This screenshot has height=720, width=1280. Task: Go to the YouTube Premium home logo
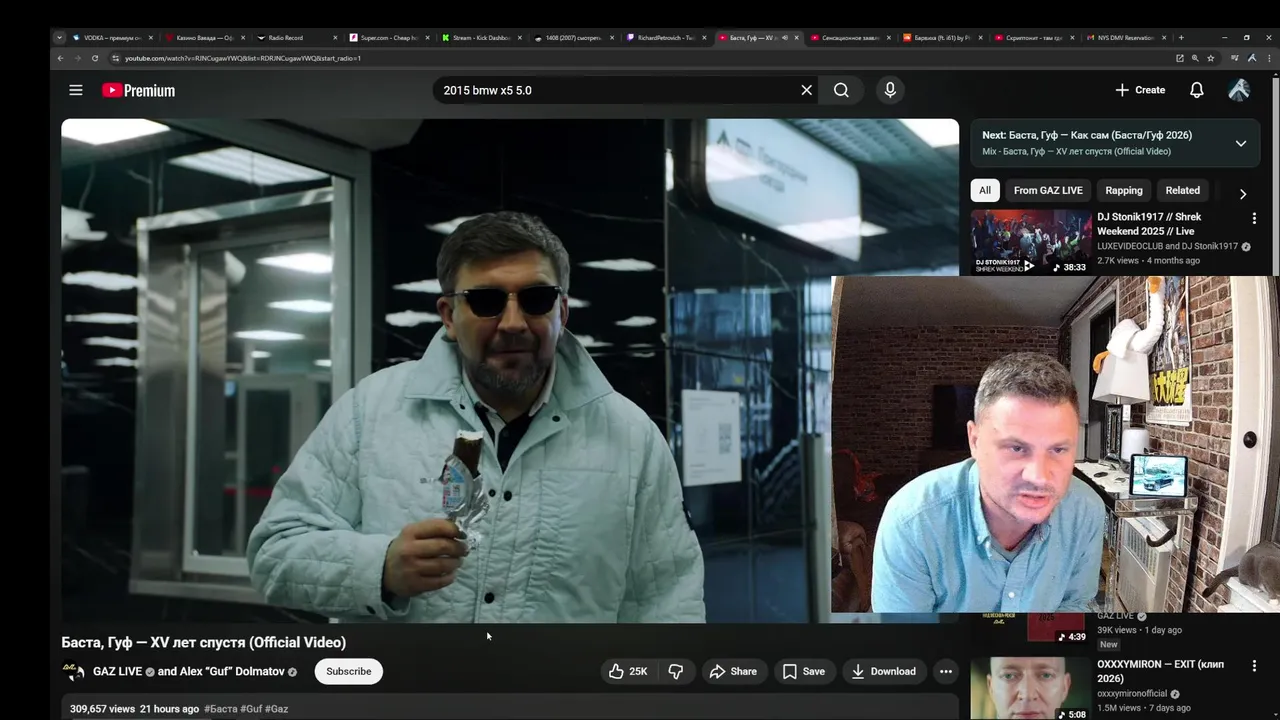click(138, 90)
